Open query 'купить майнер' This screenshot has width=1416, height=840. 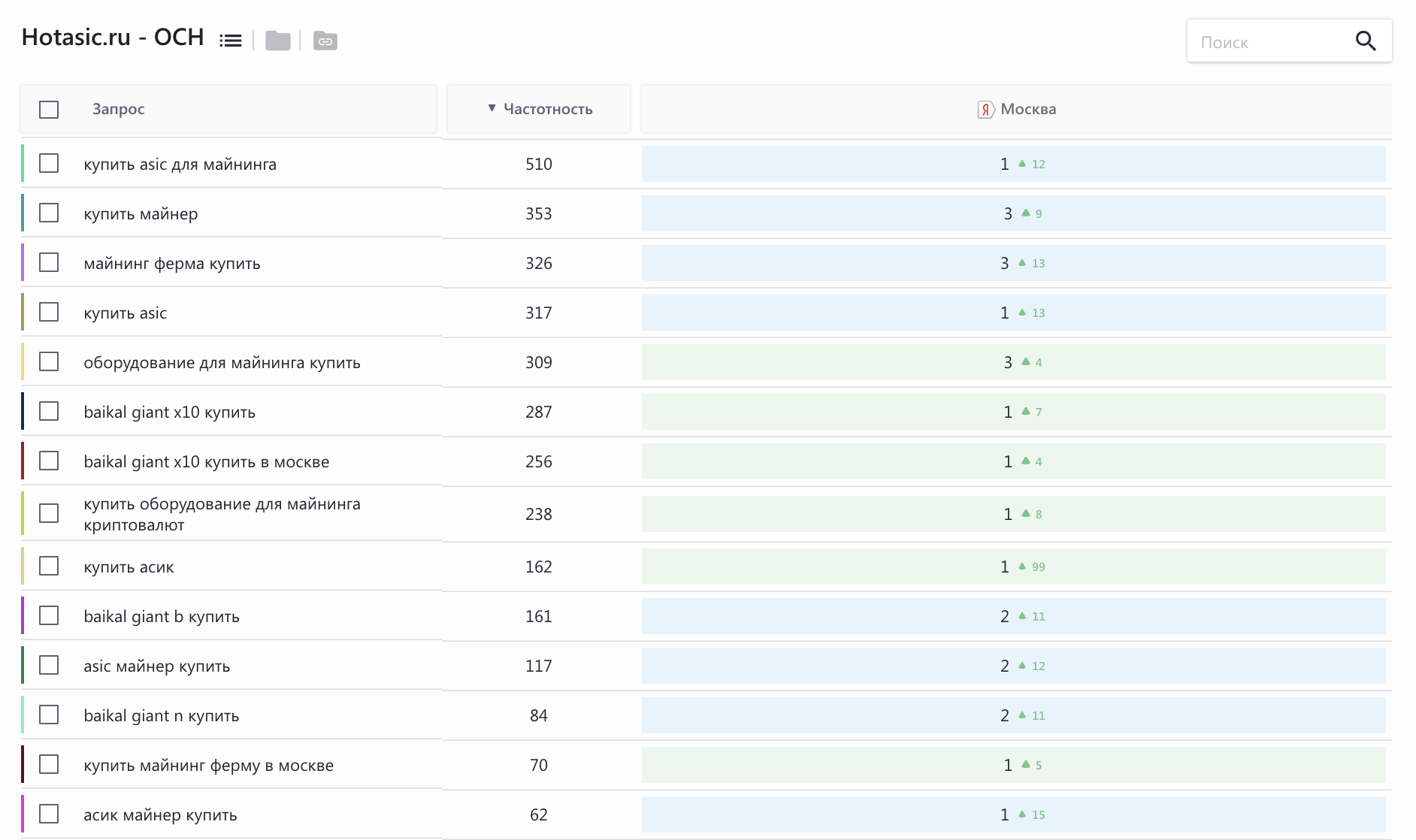tap(141, 214)
